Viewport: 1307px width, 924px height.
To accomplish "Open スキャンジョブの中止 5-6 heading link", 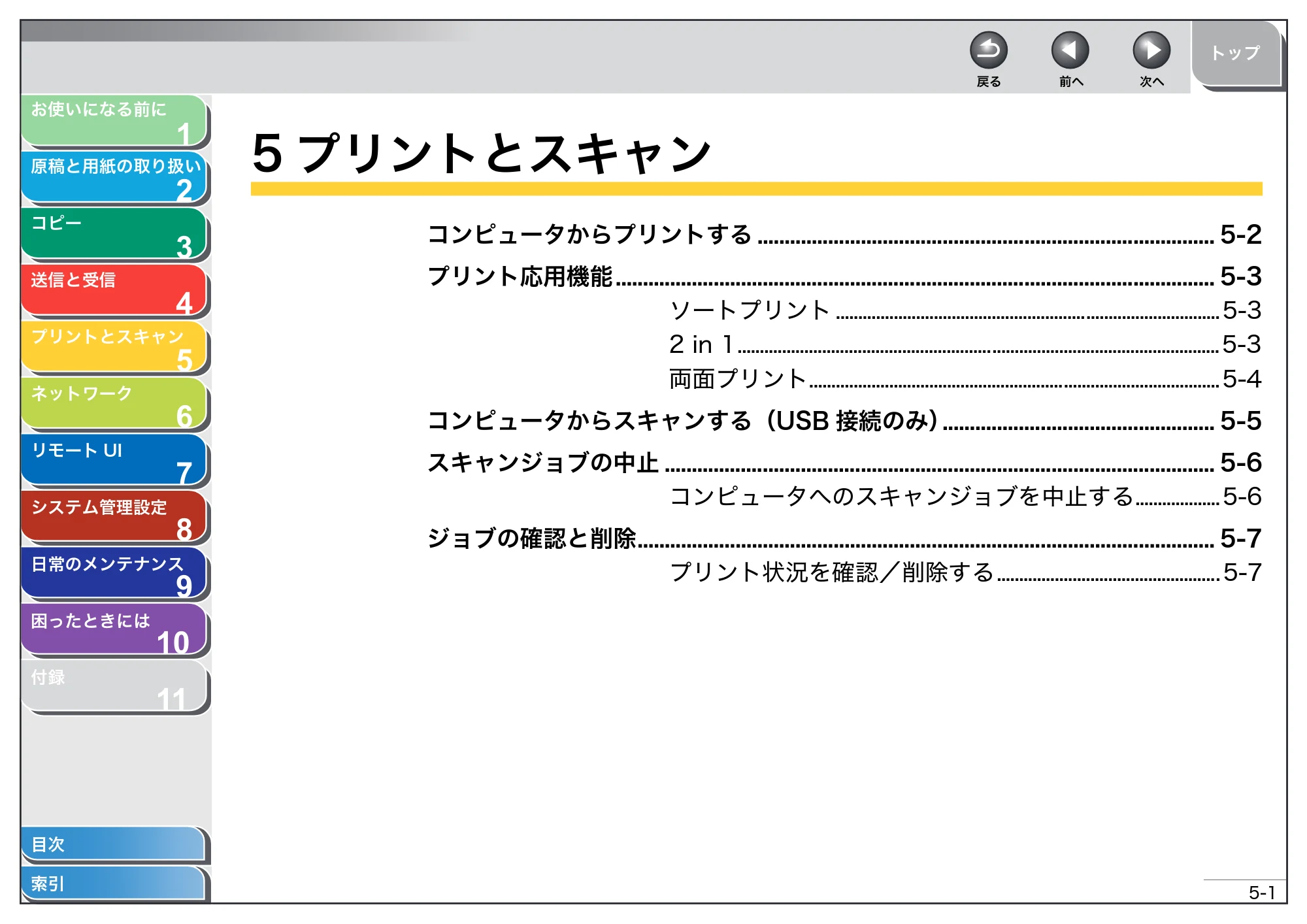I will pyautogui.click(x=844, y=463).
